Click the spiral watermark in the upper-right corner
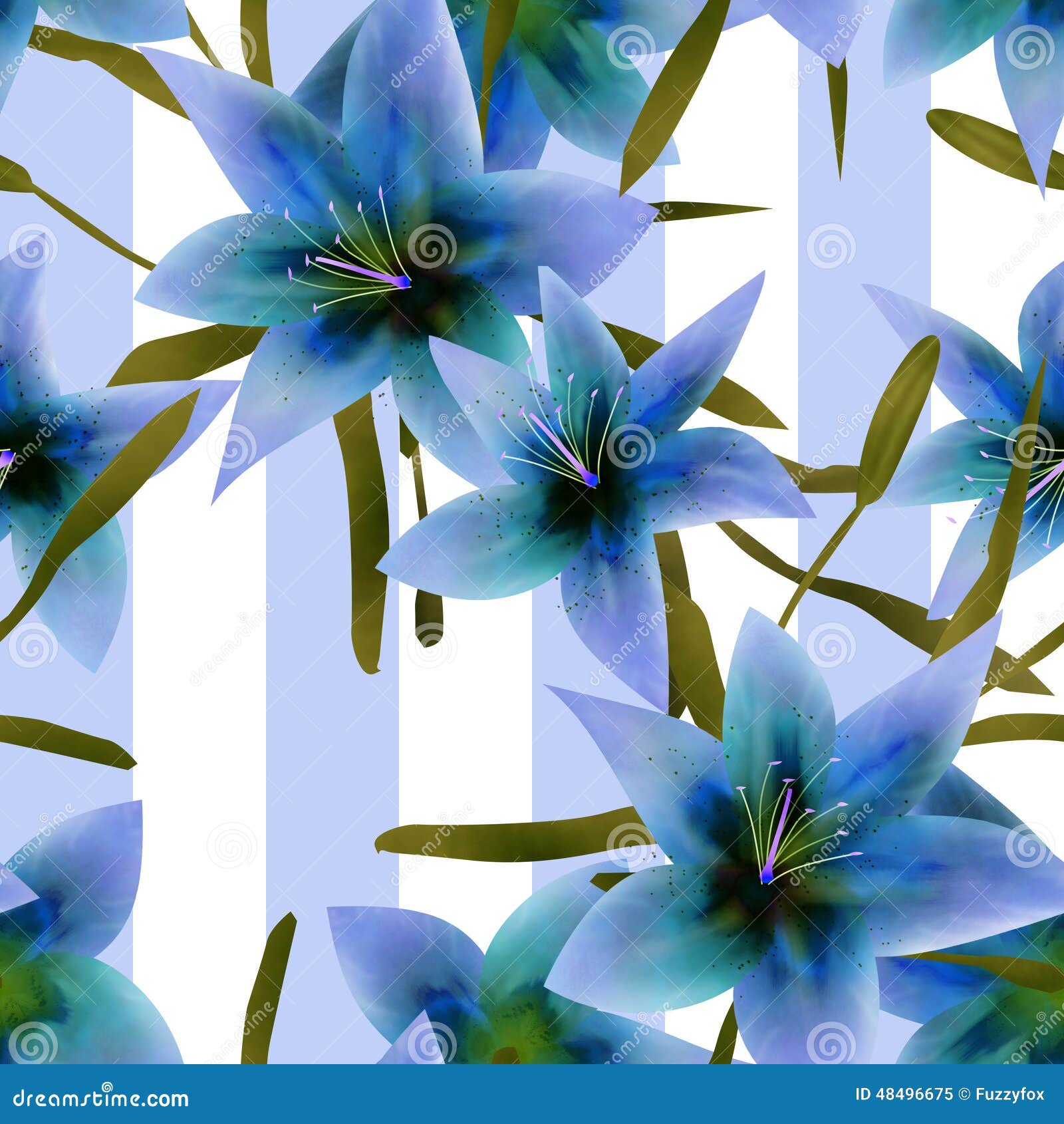This screenshot has height=1124, width=1064. point(1031,48)
